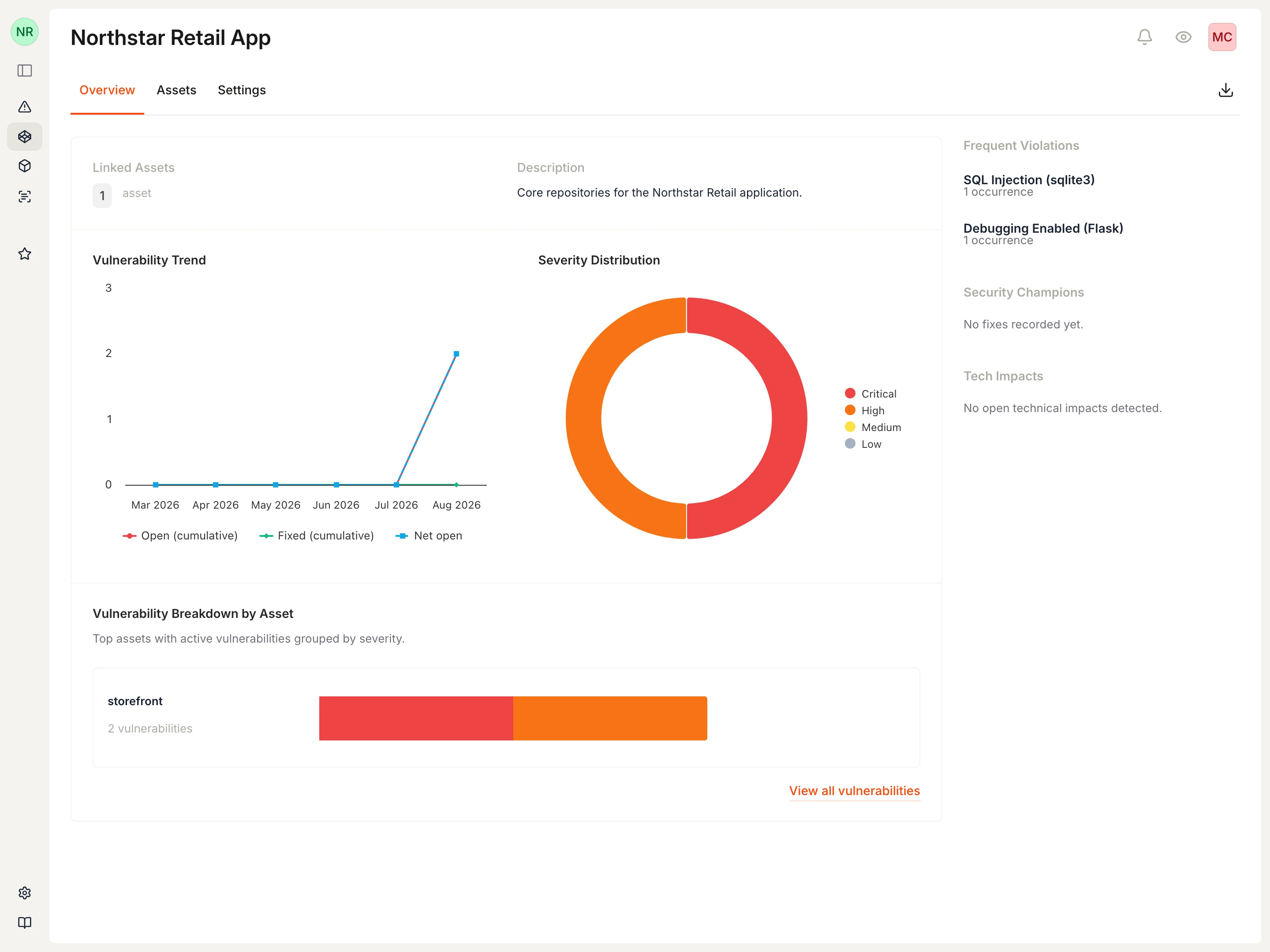Click the Apr 2026 data point on trend
The height and width of the screenshot is (952, 1270).
216,485
